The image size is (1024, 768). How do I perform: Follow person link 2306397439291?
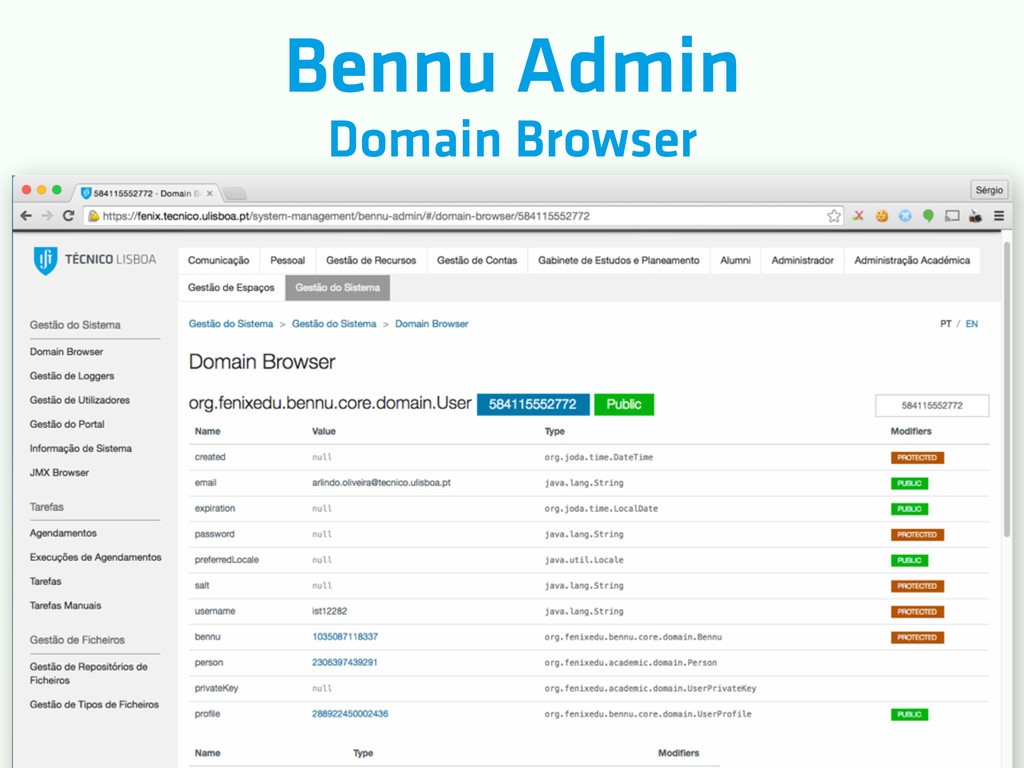(345, 662)
